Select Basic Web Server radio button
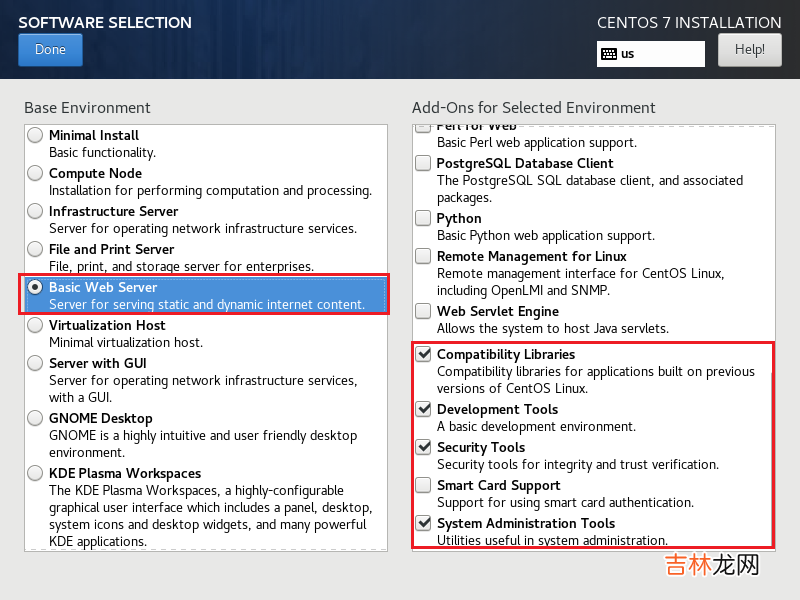This screenshot has width=800, height=600. (x=36, y=287)
